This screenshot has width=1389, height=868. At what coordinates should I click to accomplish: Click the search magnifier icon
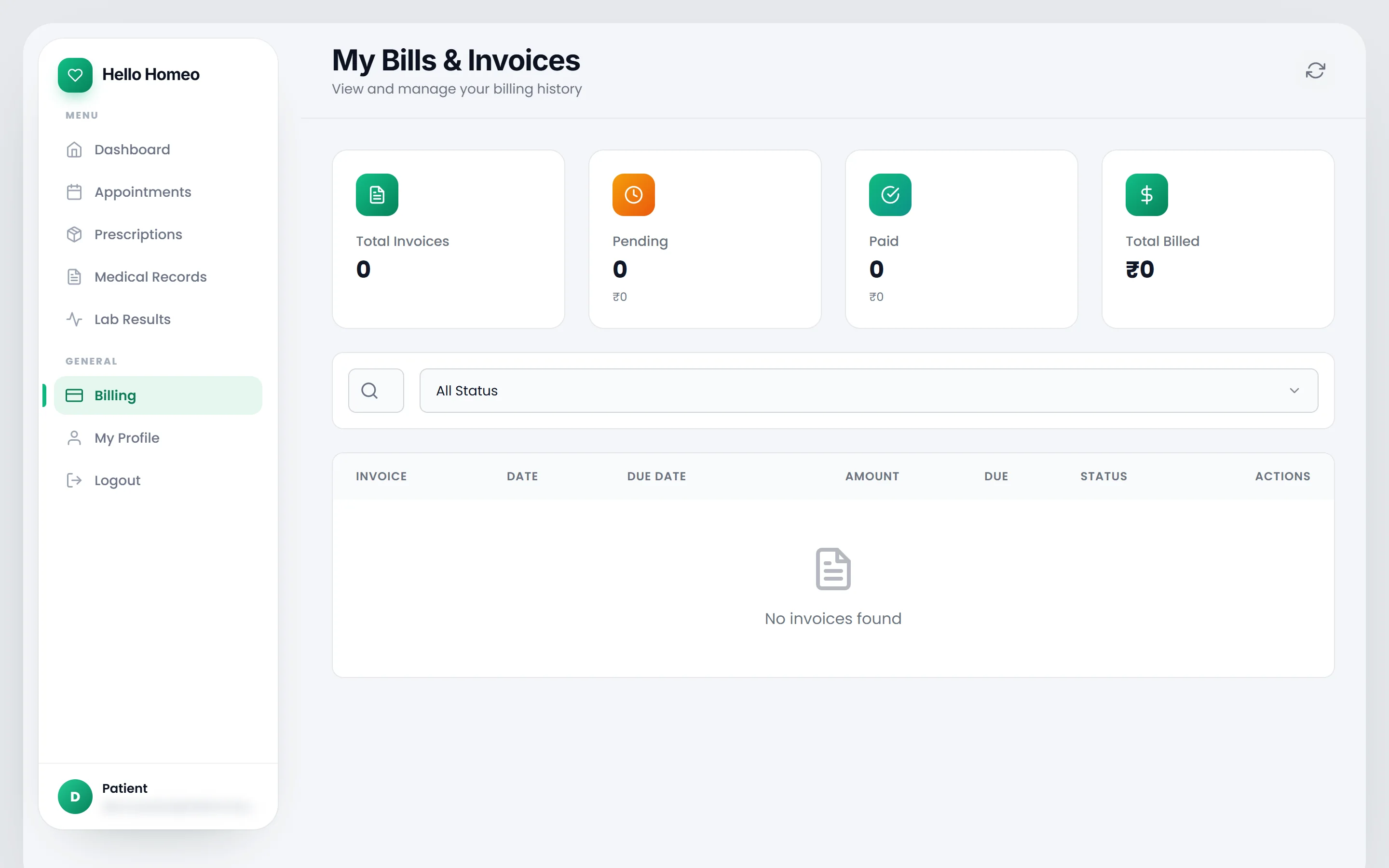point(369,391)
